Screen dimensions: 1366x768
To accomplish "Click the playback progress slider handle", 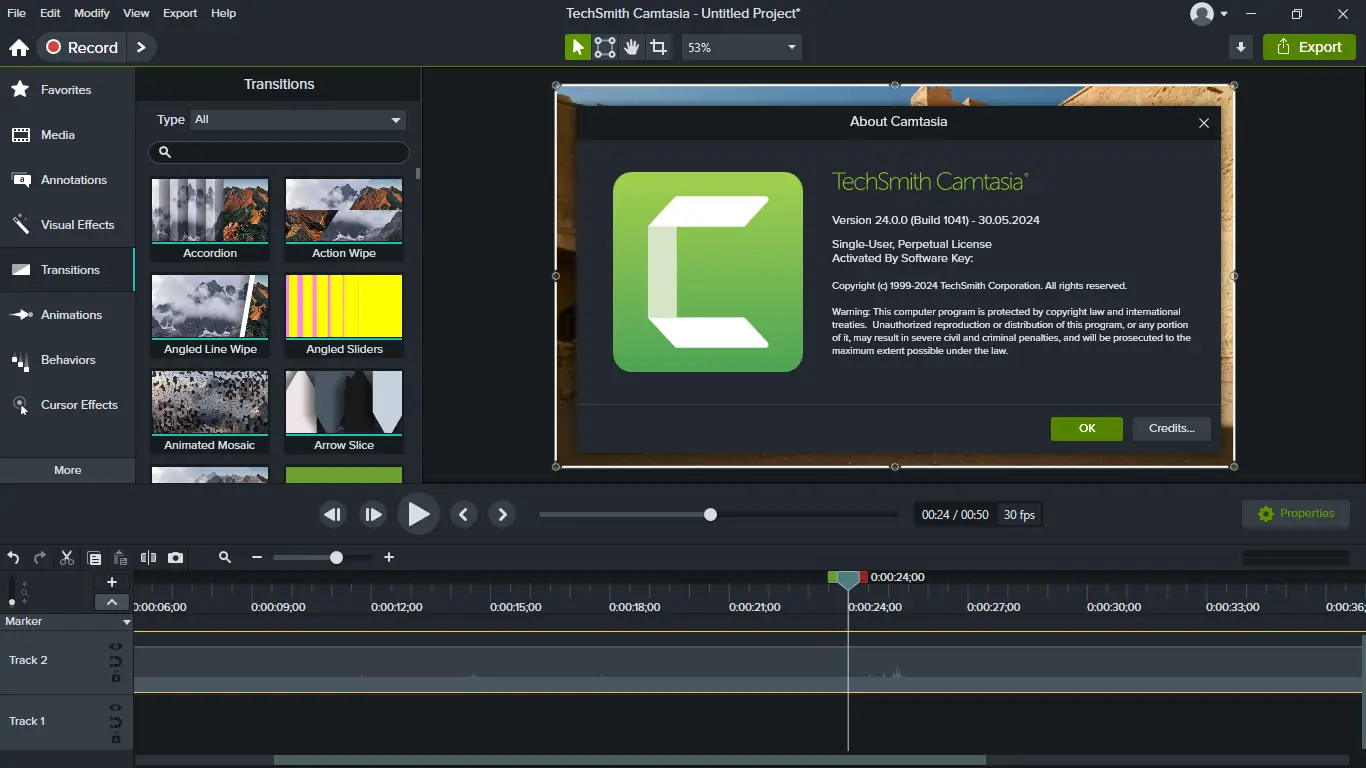I will 710,515.
